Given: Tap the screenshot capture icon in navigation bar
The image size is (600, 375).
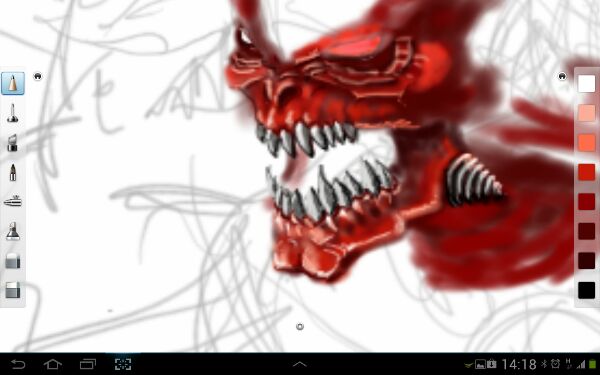Looking at the screenshot, I should pyautogui.click(x=123, y=364).
